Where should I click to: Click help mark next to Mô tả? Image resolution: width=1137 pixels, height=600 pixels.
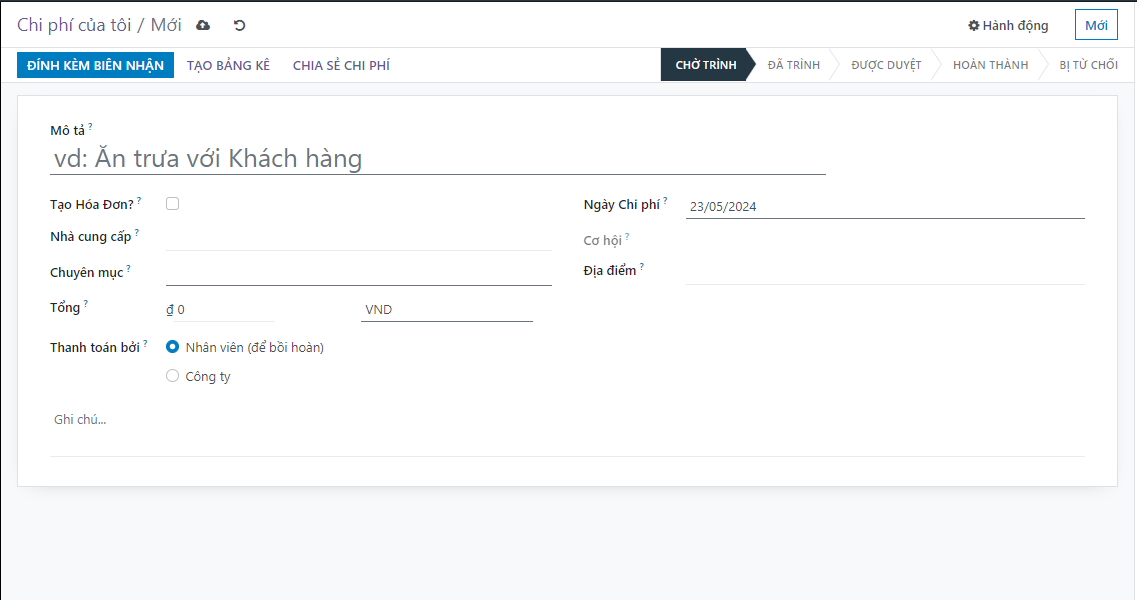point(90,126)
